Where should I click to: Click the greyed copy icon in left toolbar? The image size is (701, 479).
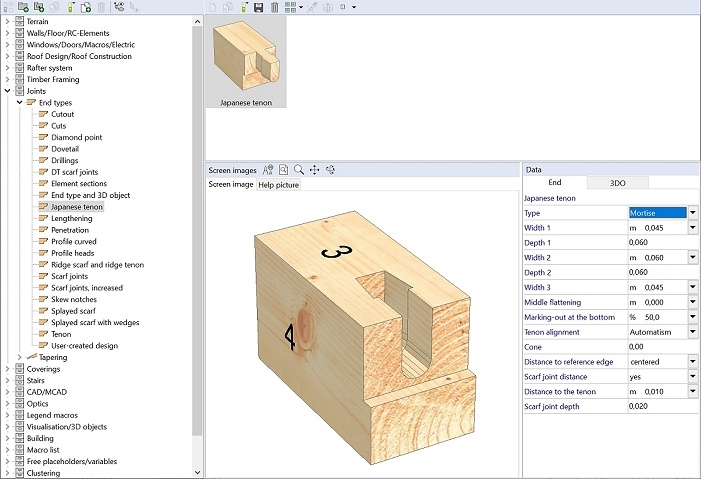tap(55, 7)
